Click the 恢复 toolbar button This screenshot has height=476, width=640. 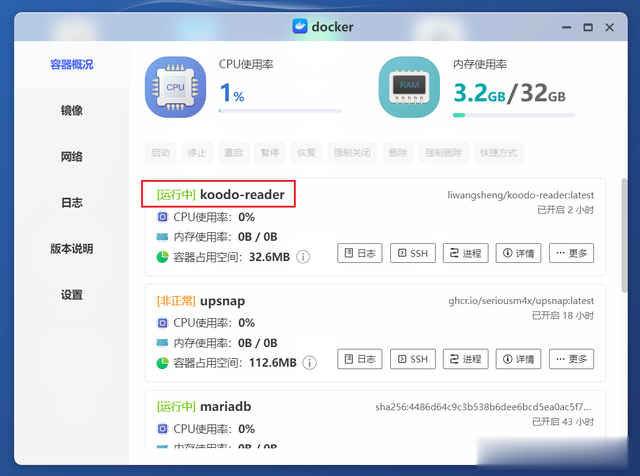pos(307,153)
